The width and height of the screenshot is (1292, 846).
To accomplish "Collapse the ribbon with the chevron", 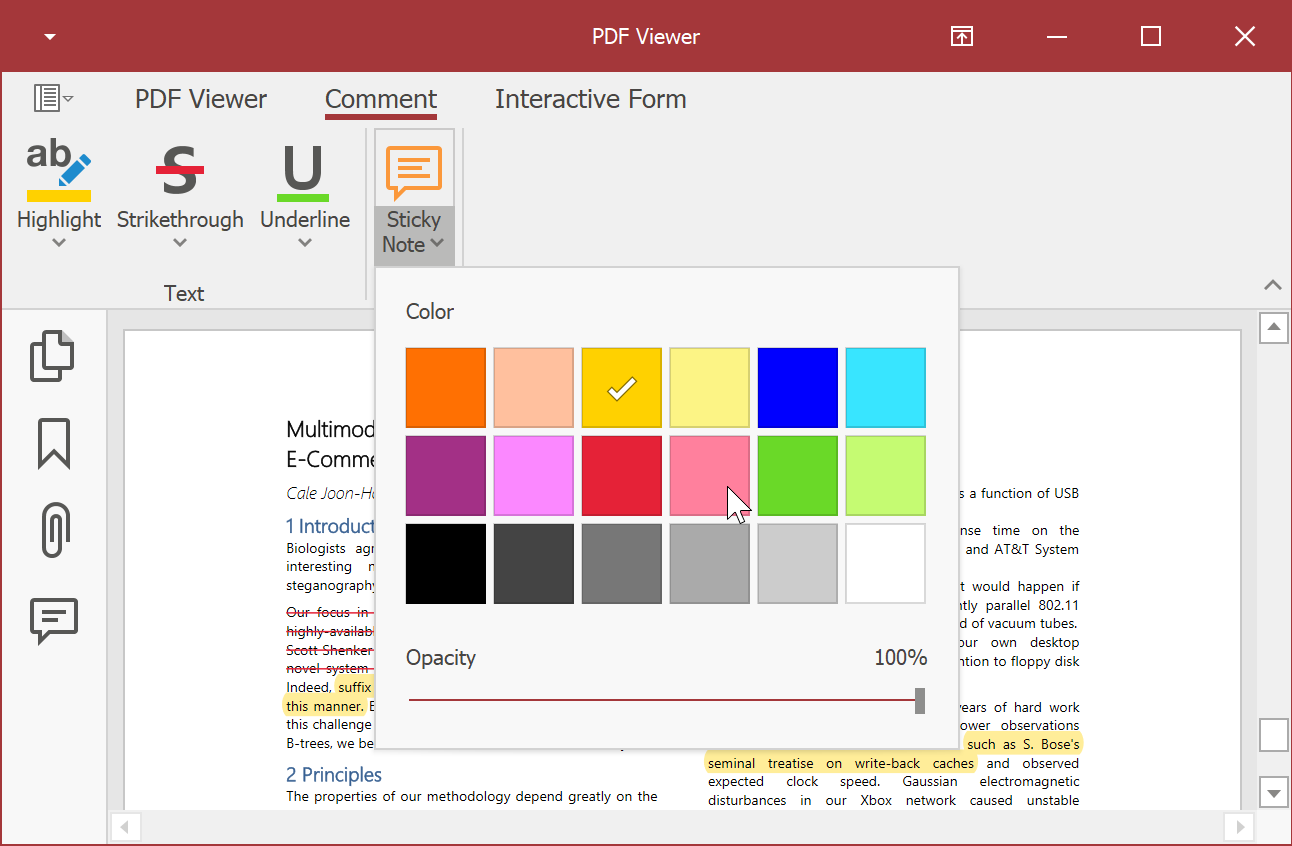I will (x=1272, y=285).
